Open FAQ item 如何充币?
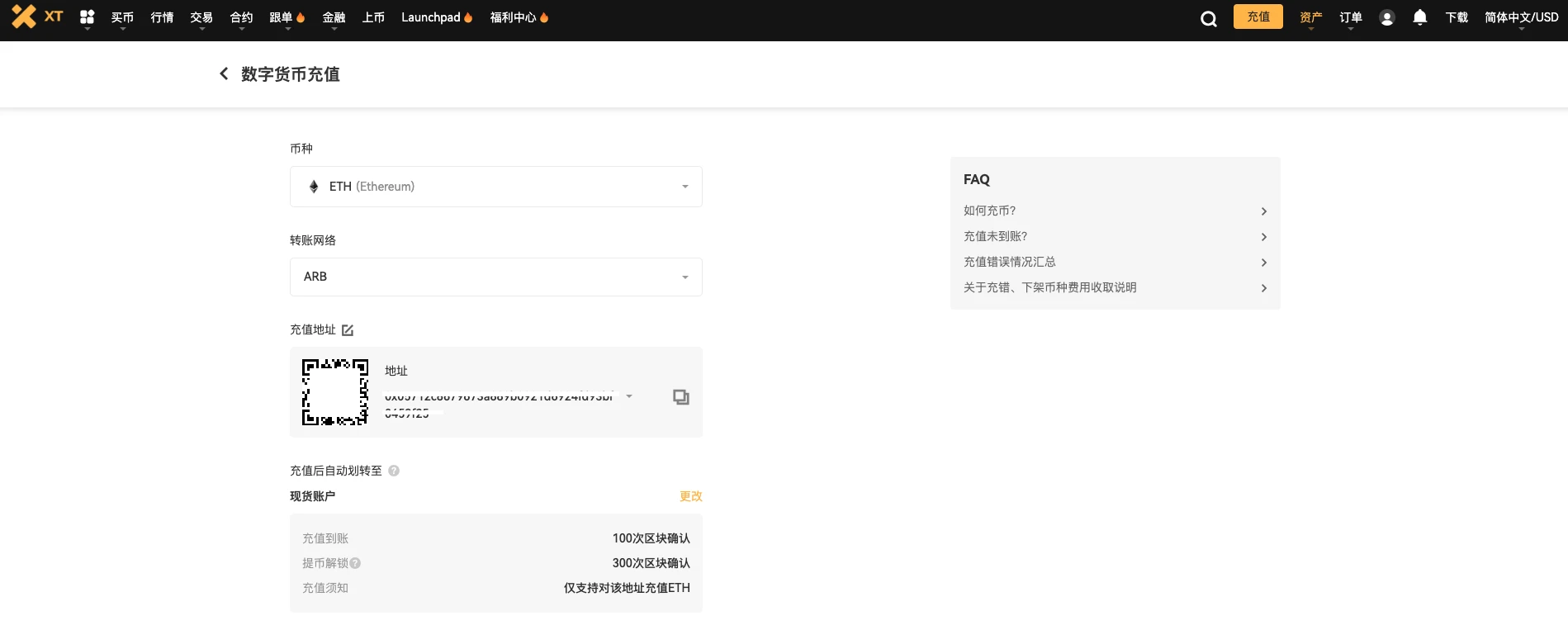Viewport: 1568px width, 630px height. 1115,211
